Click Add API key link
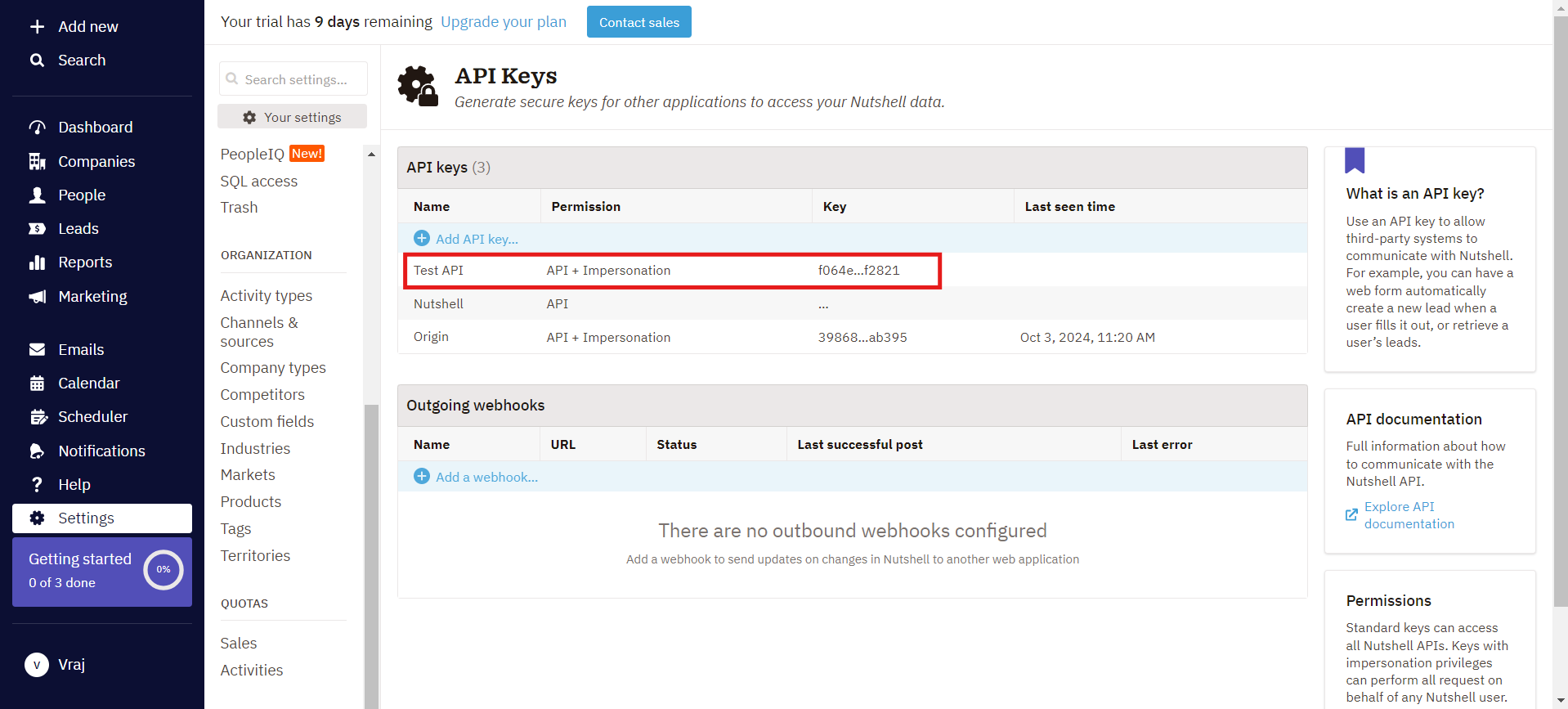The height and width of the screenshot is (709, 1568). click(477, 239)
